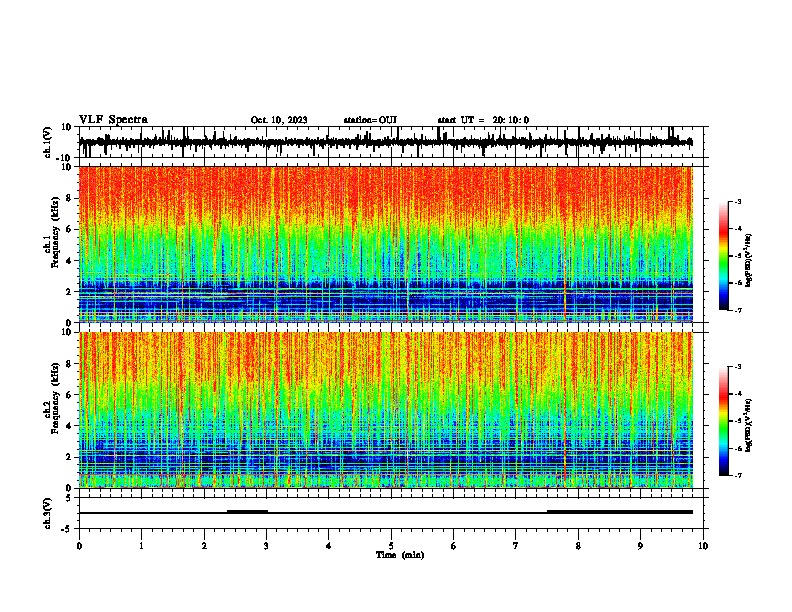
Task: Click the "Time (min)" x-axis label
Action: click(x=400, y=555)
